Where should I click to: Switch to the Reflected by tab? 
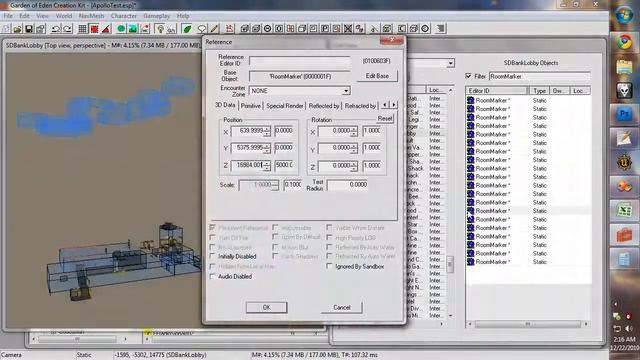324,106
